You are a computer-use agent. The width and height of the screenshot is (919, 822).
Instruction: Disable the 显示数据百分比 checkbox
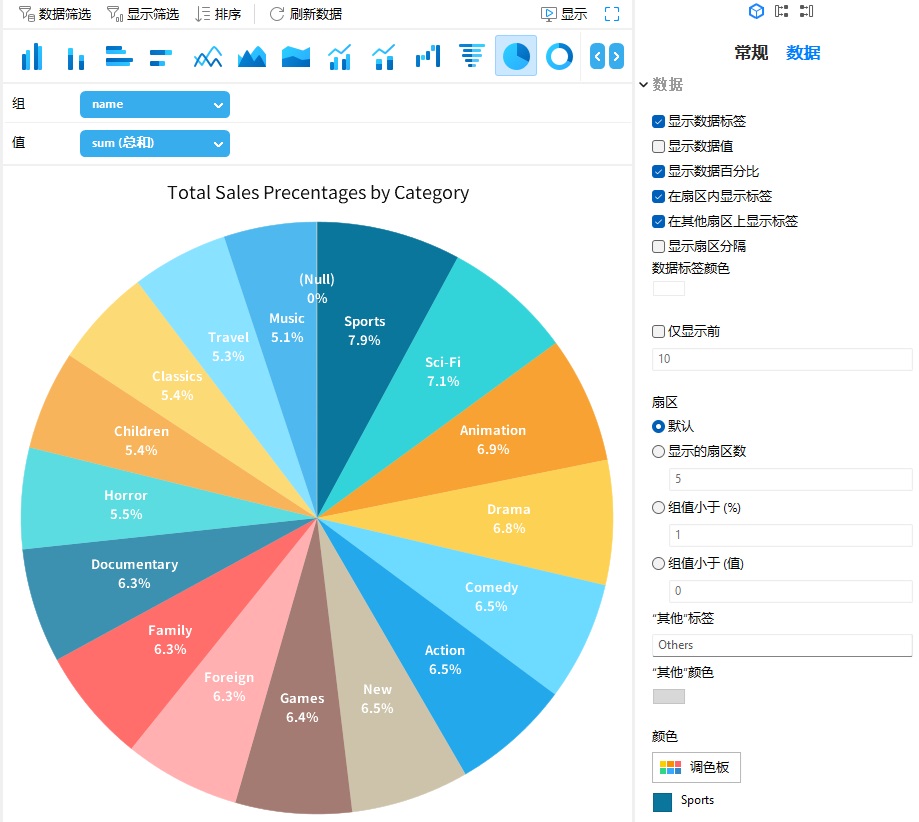point(657,171)
